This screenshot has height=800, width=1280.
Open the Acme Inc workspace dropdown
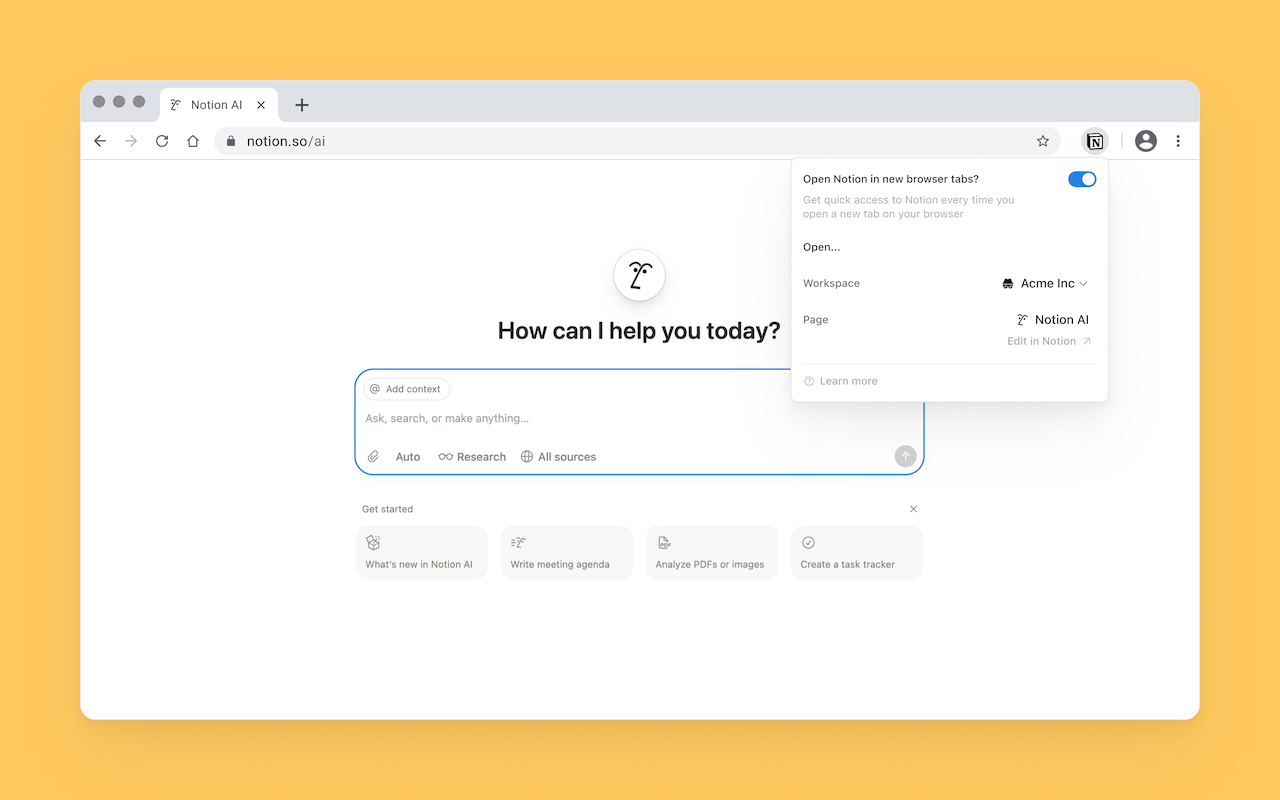[x=1045, y=283]
